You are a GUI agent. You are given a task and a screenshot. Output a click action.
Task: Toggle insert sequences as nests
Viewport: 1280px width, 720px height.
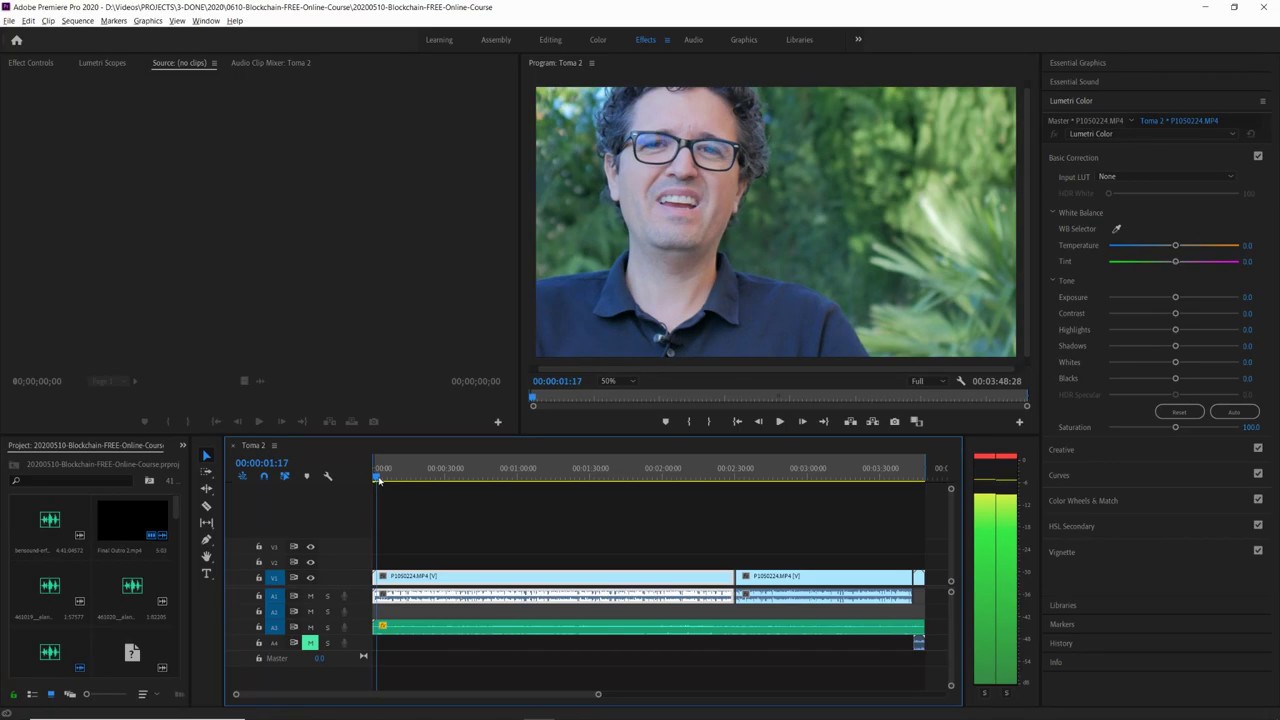pos(242,476)
